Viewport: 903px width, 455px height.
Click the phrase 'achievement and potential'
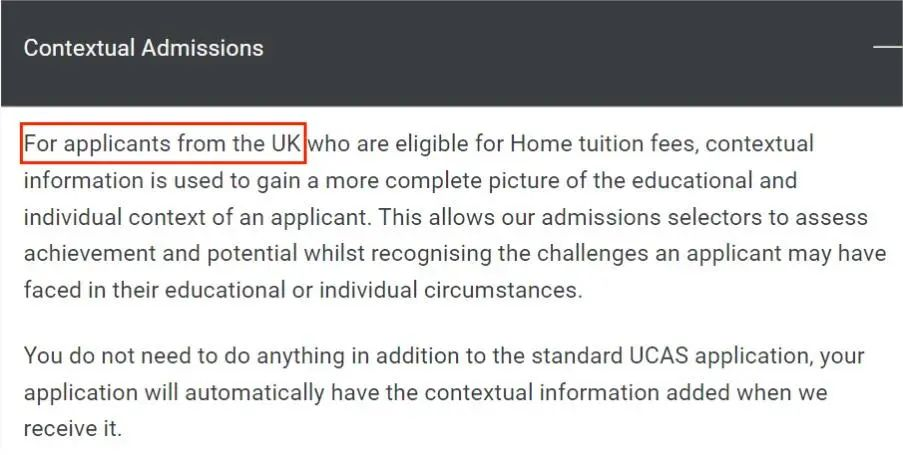[161, 253]
